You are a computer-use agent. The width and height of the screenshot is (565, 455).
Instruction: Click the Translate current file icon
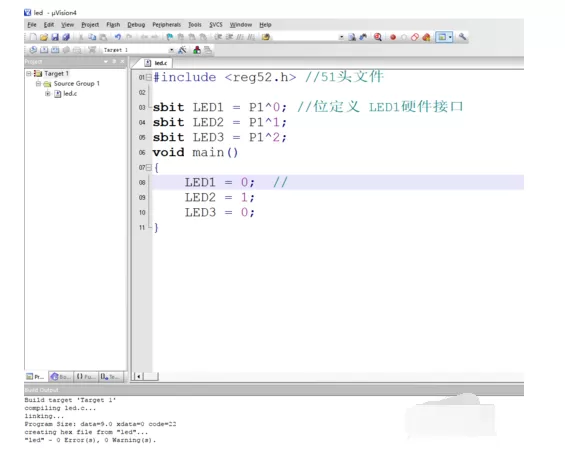tap(33, 50)
